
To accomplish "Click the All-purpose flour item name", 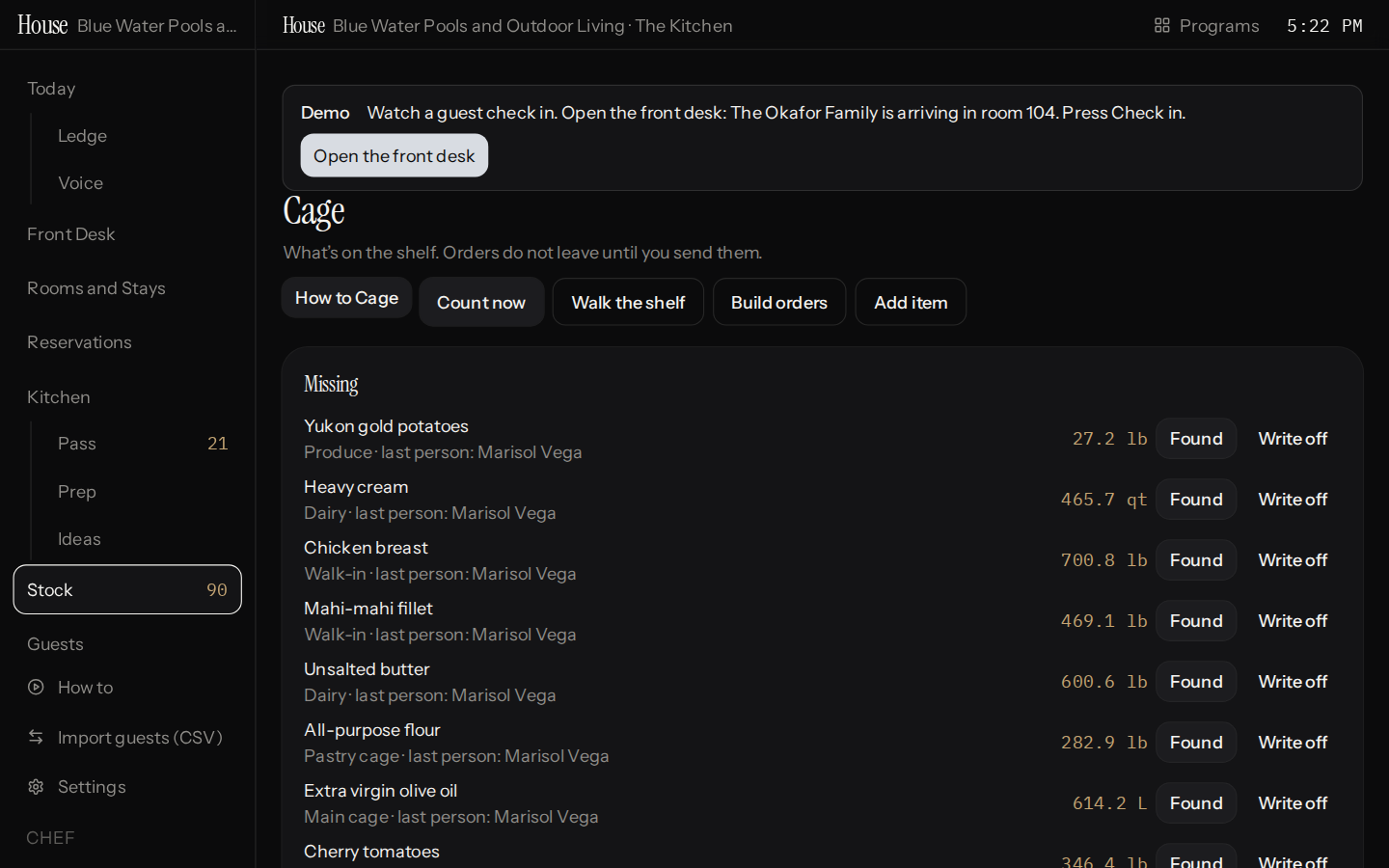I will click(372, 730).
